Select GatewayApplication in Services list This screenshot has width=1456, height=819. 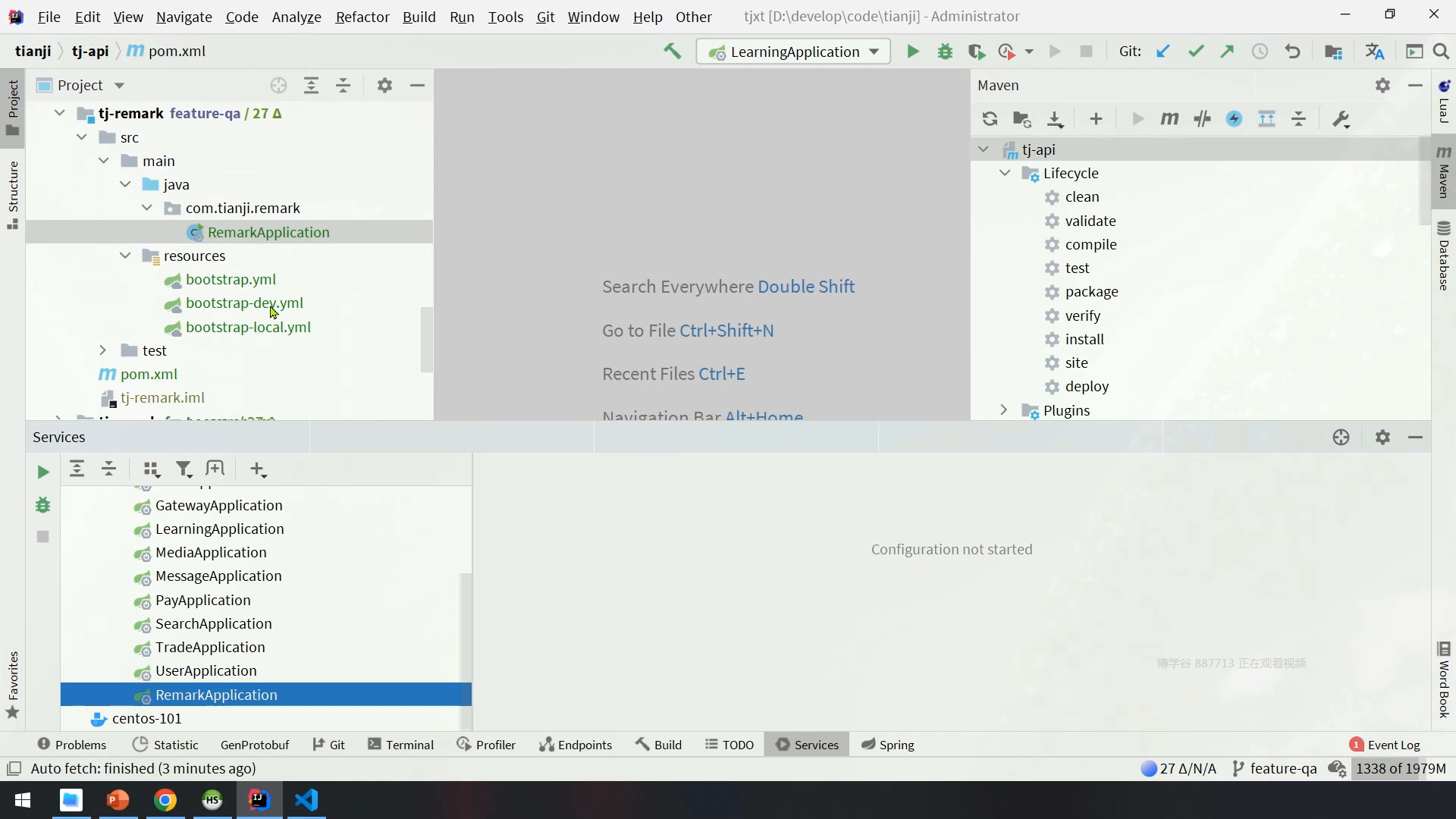coord(218,506)
